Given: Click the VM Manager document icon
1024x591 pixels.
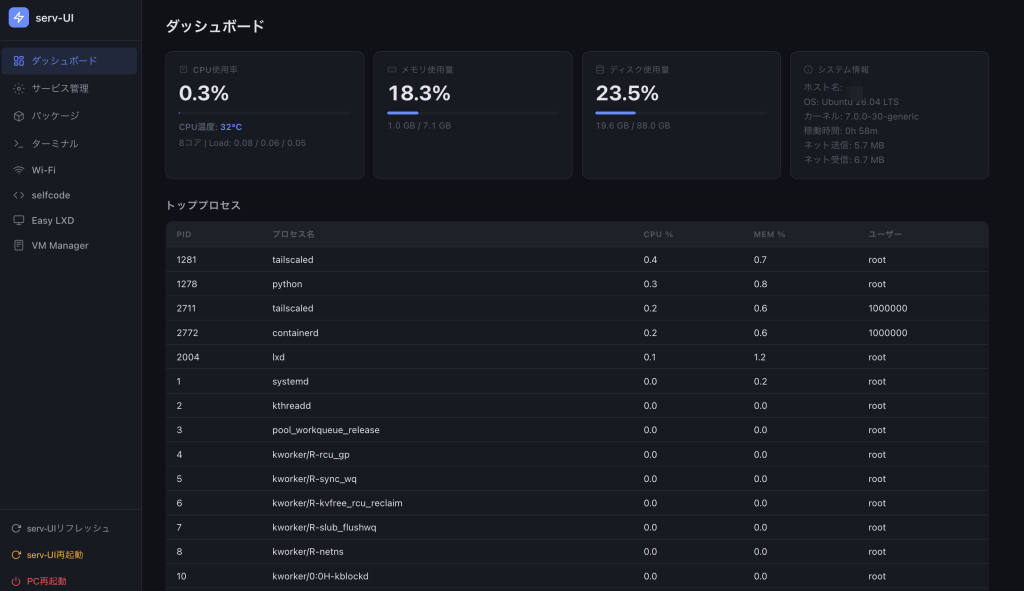Looking at the screenshot, I should (19, 246).
